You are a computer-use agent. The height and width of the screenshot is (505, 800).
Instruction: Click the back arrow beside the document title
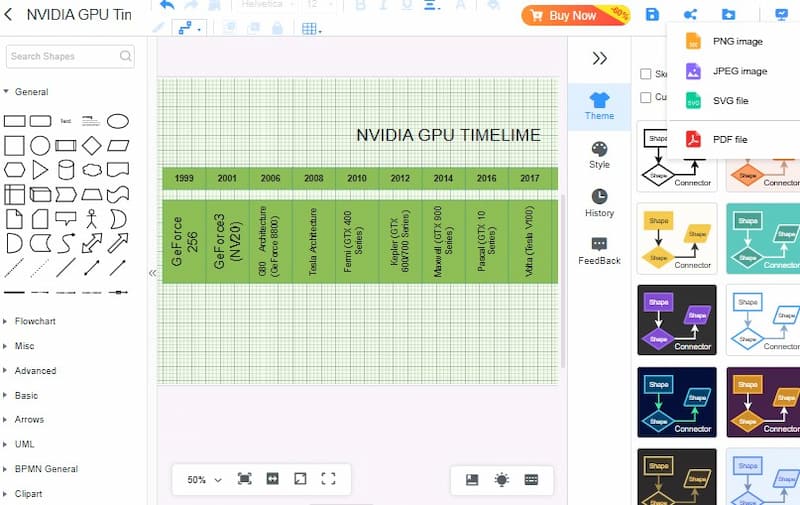pos(8,14)
